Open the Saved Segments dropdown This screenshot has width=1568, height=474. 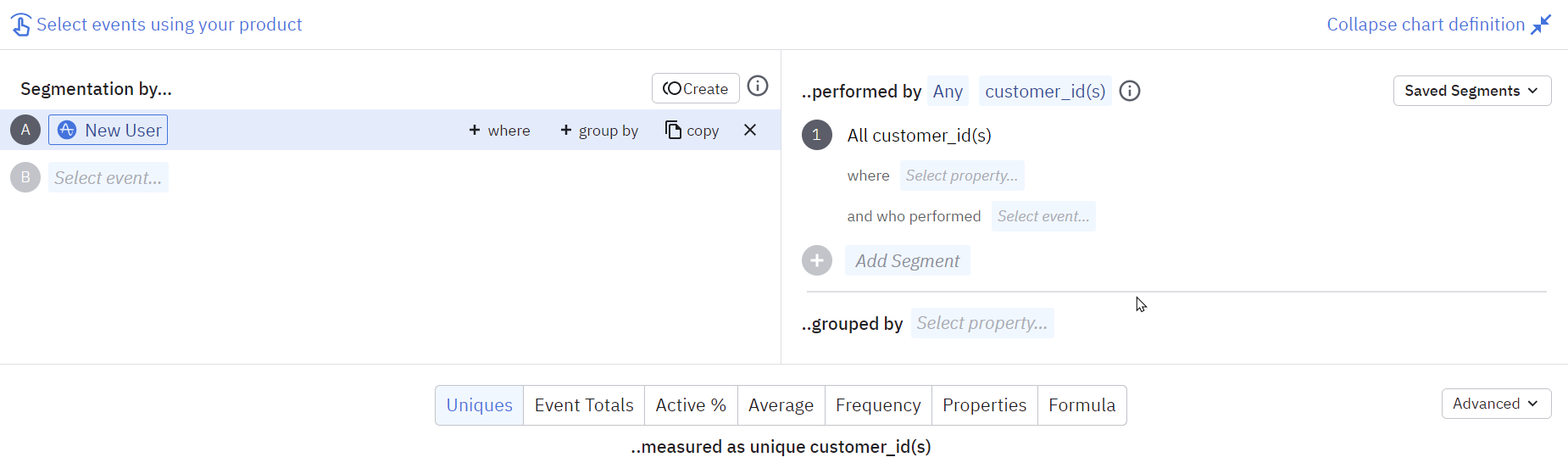tap(1471, 91)
